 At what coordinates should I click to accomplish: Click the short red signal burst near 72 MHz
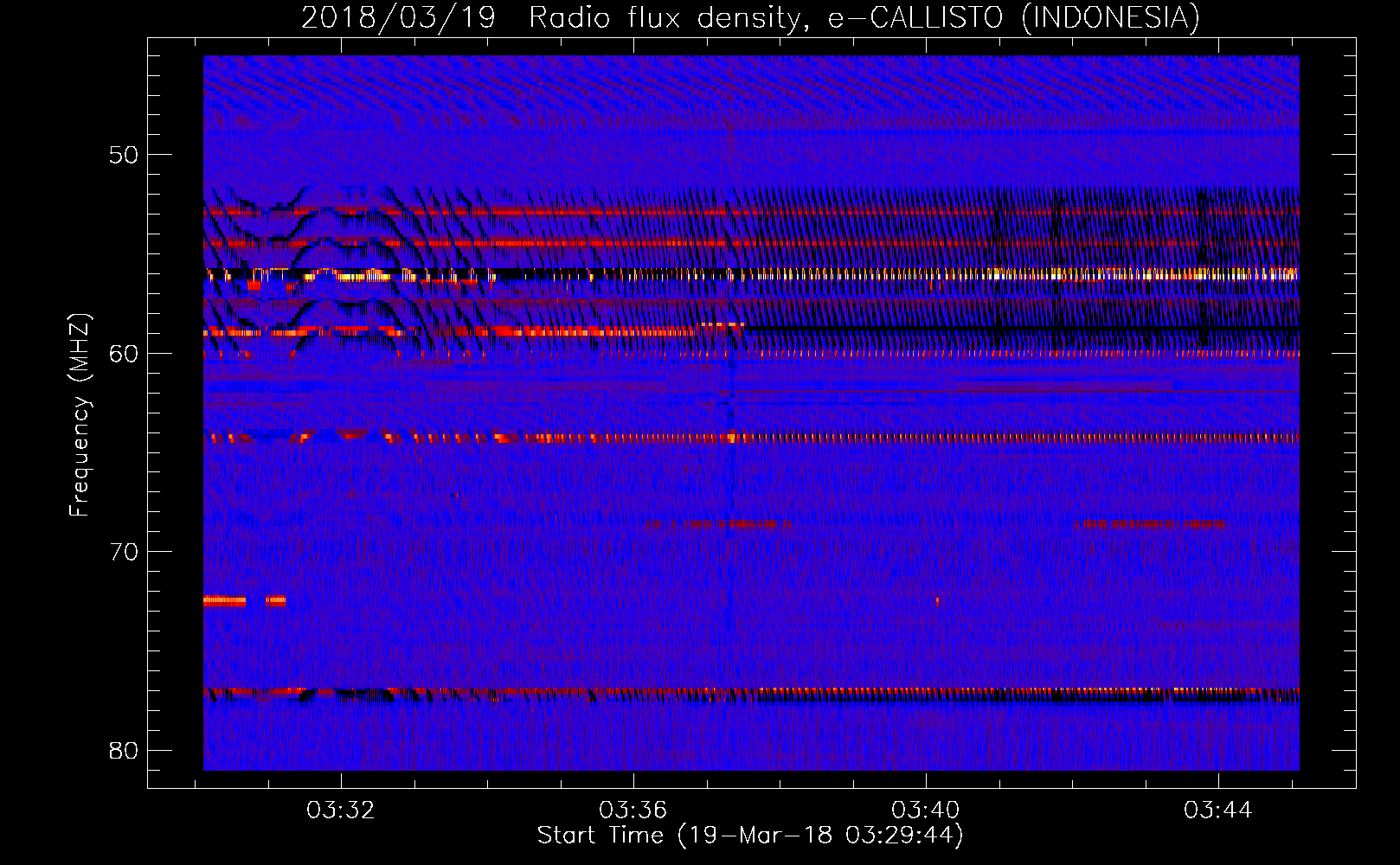click(244, 600)
